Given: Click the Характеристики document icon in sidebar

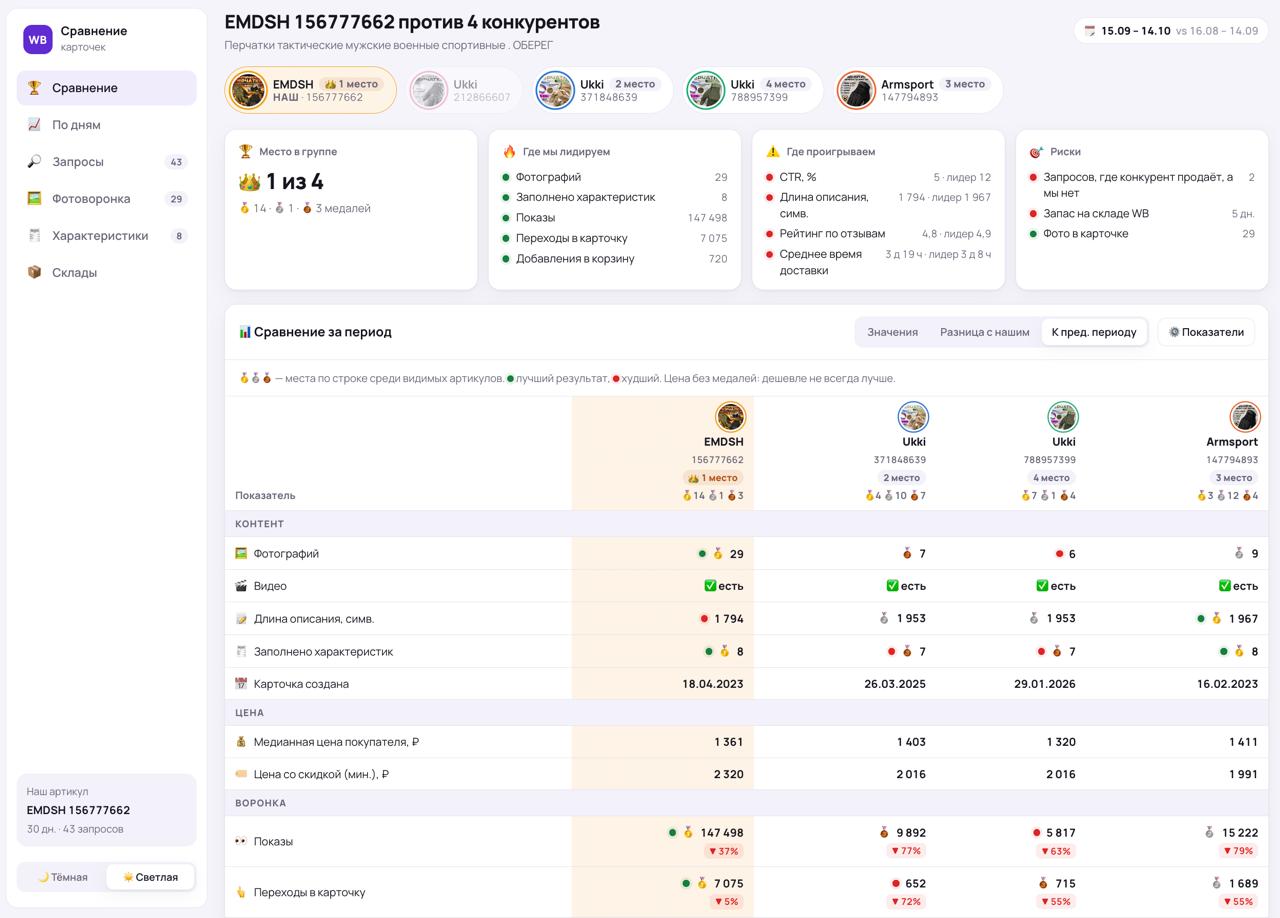Looking at the screenshot, I should click(x=34, y=236).
